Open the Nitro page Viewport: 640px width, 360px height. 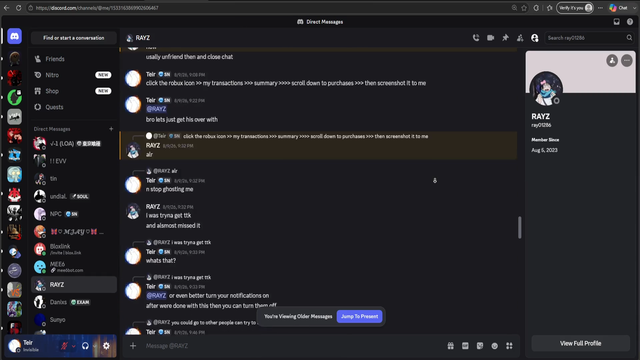[73, 75]
